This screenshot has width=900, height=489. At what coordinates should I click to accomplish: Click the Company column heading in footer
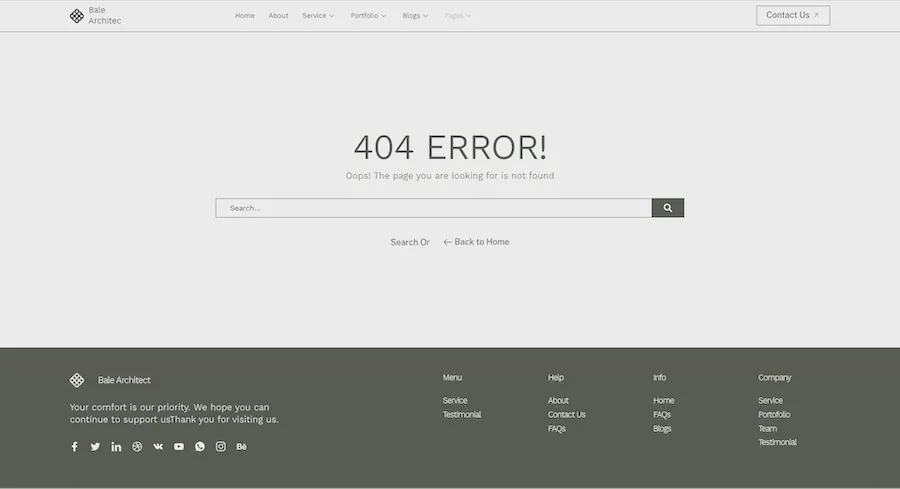(774, 378)
